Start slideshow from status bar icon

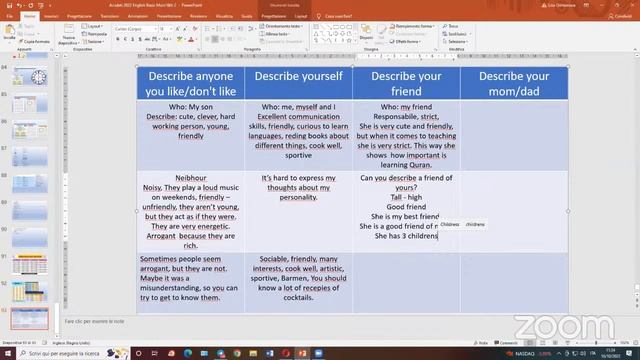568,343
